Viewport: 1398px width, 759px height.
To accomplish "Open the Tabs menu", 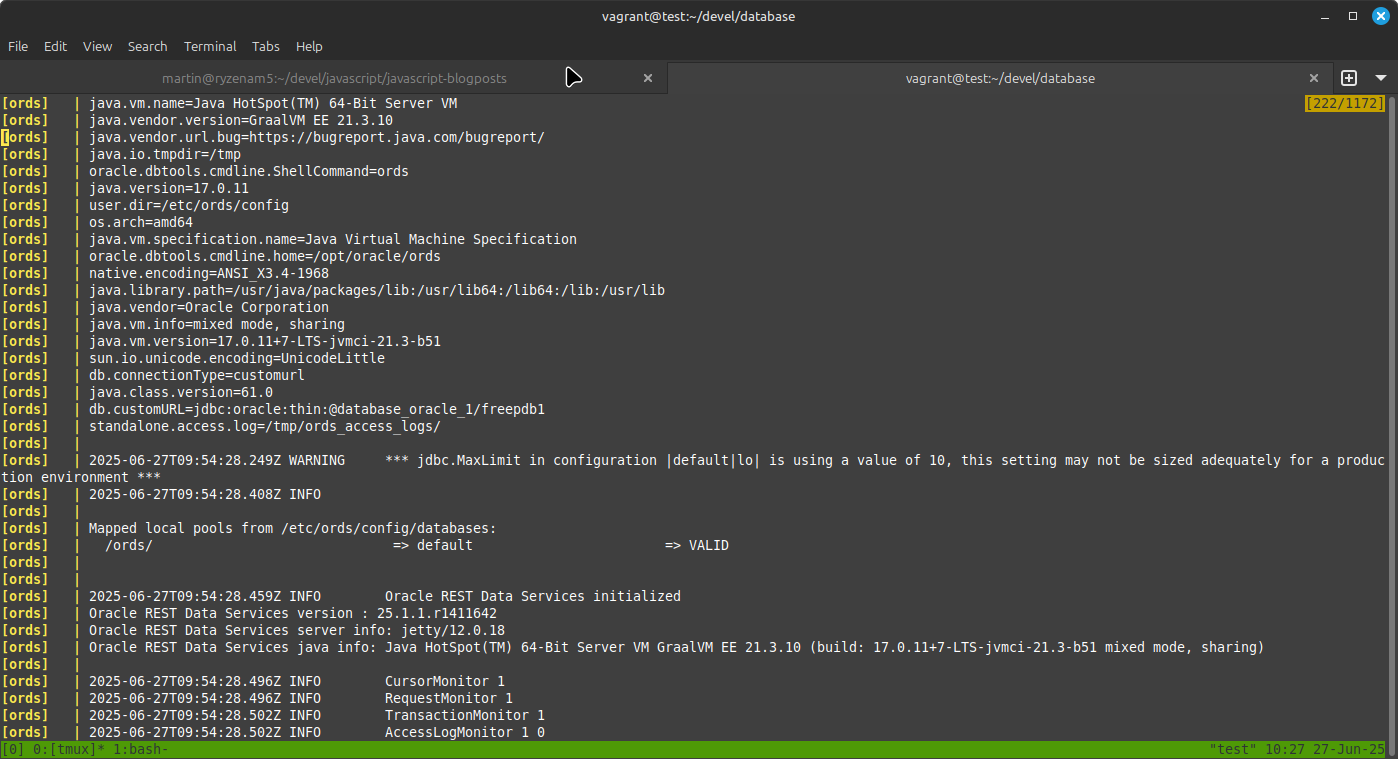I will click(266, 46).
